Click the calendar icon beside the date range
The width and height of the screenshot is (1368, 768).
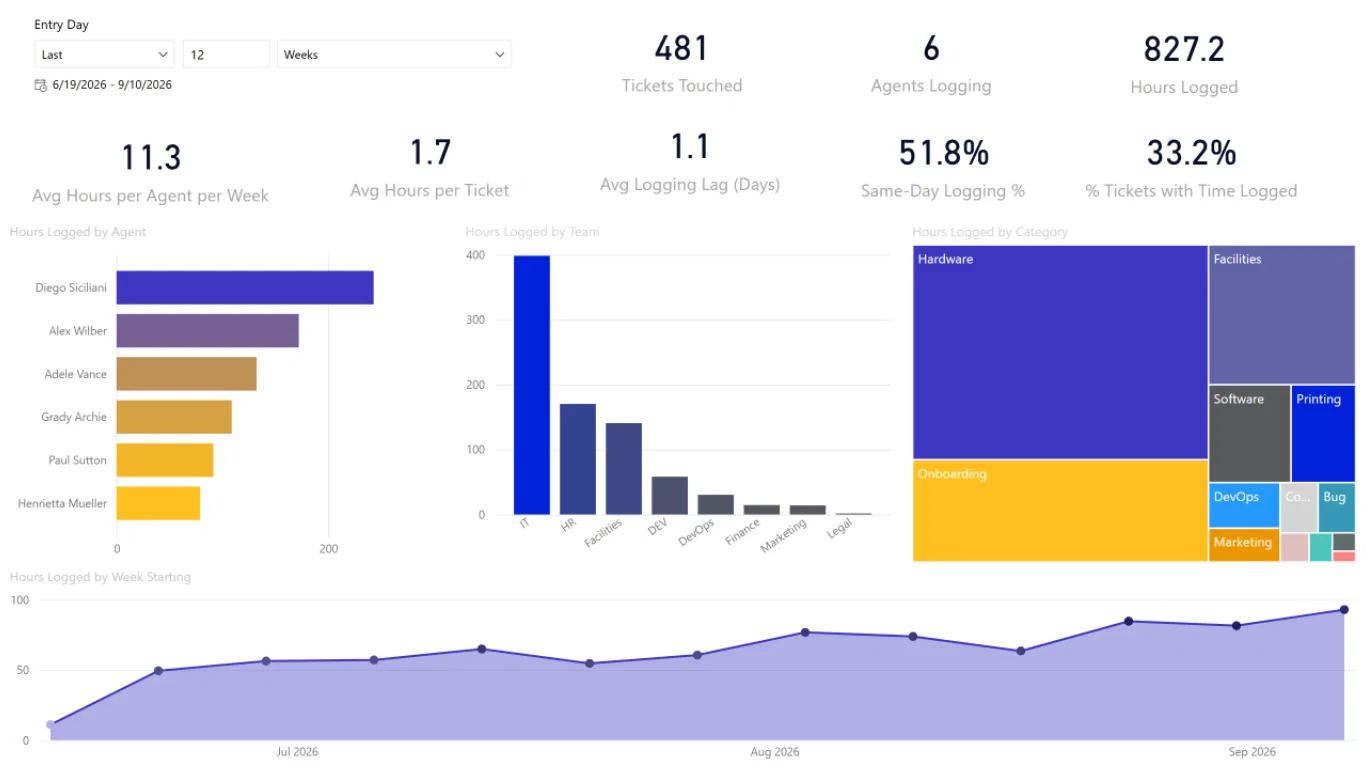click(40, 85)
